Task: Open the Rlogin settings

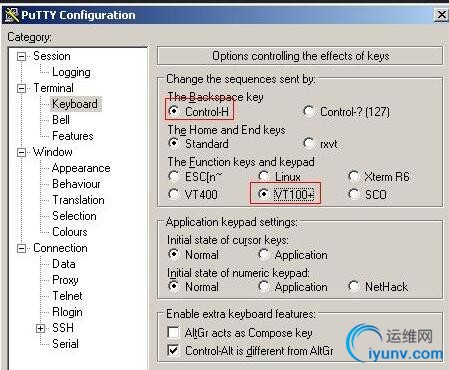Action: (x=67, y=312)
